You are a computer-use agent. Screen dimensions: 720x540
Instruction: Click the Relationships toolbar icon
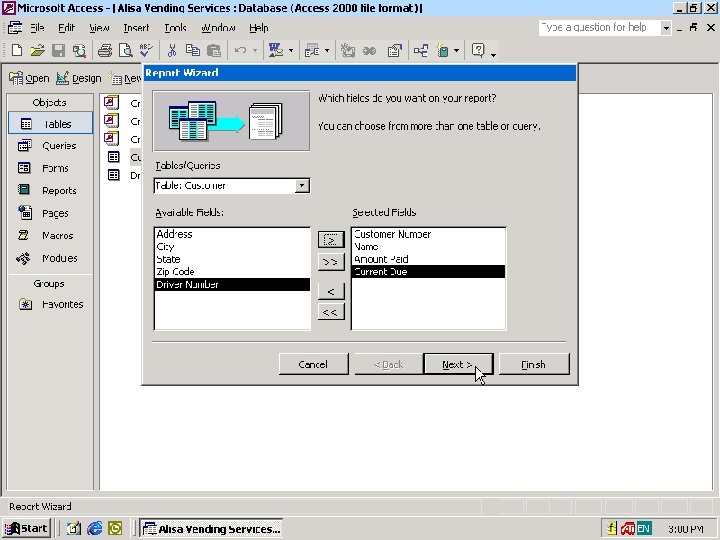point(421,50)
